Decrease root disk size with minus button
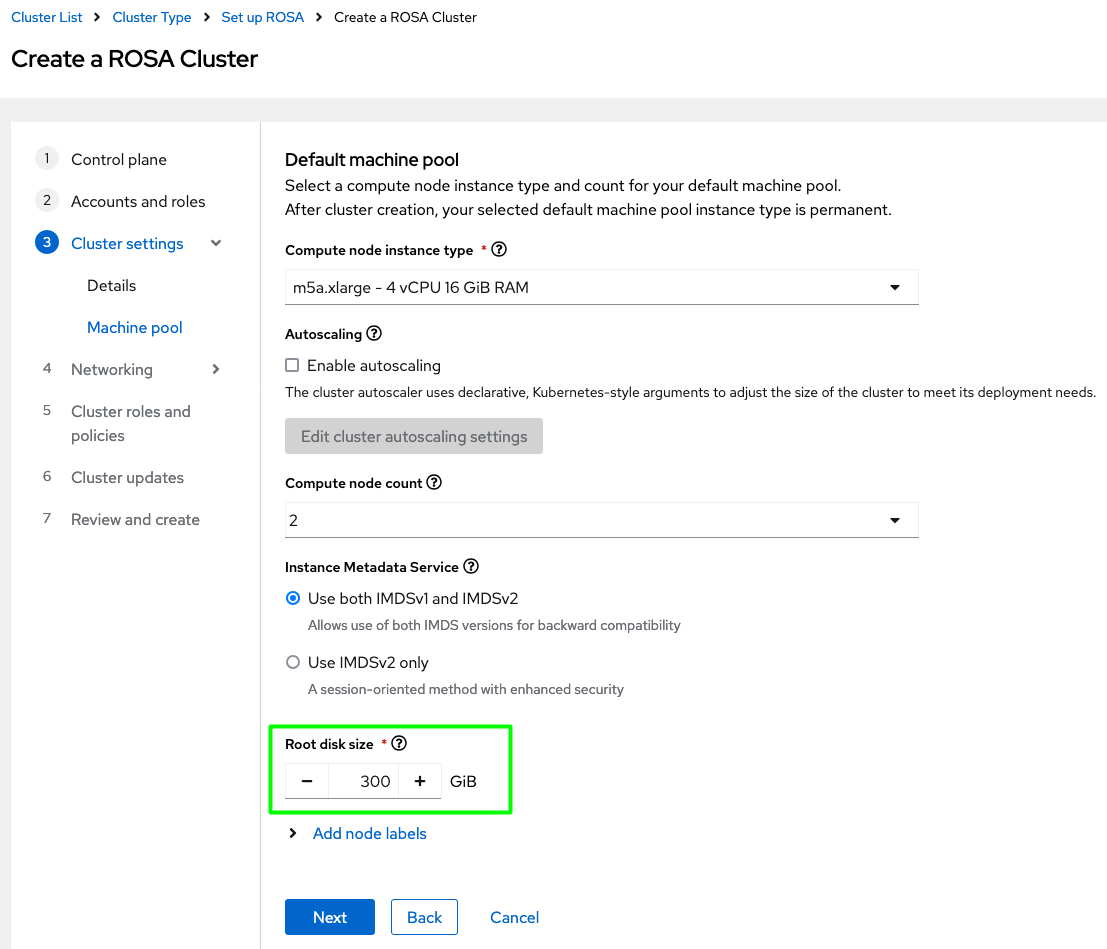This screenshot has height=949, width=1107. click(307, 781)
